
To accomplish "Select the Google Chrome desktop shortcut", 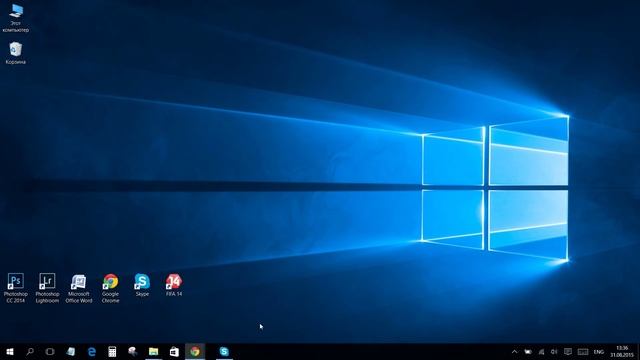I will coord(110,288).
